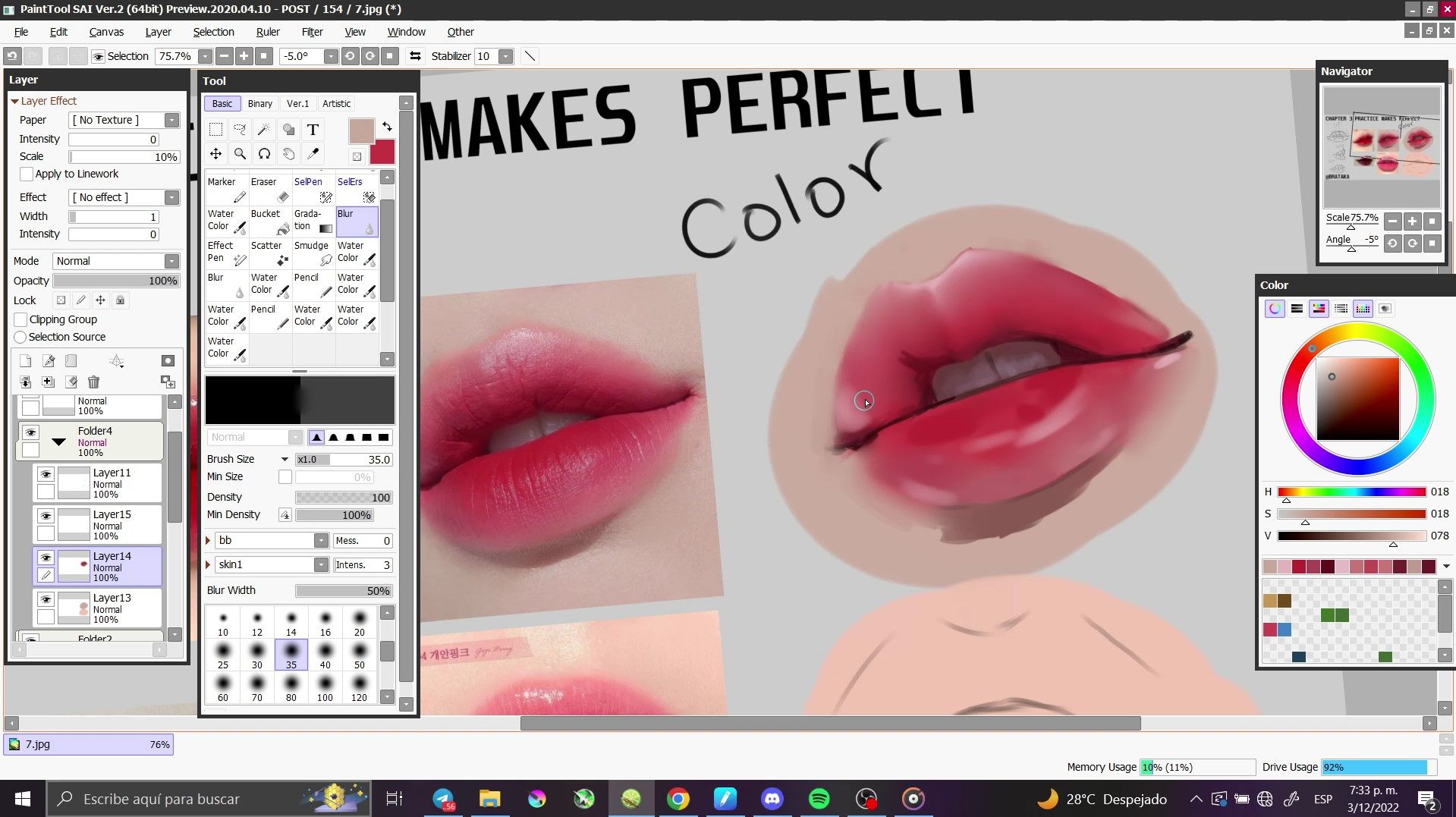Screen dimensions: 1456x817
Task: Choose the Smudge brush
Action: (313, 253)
